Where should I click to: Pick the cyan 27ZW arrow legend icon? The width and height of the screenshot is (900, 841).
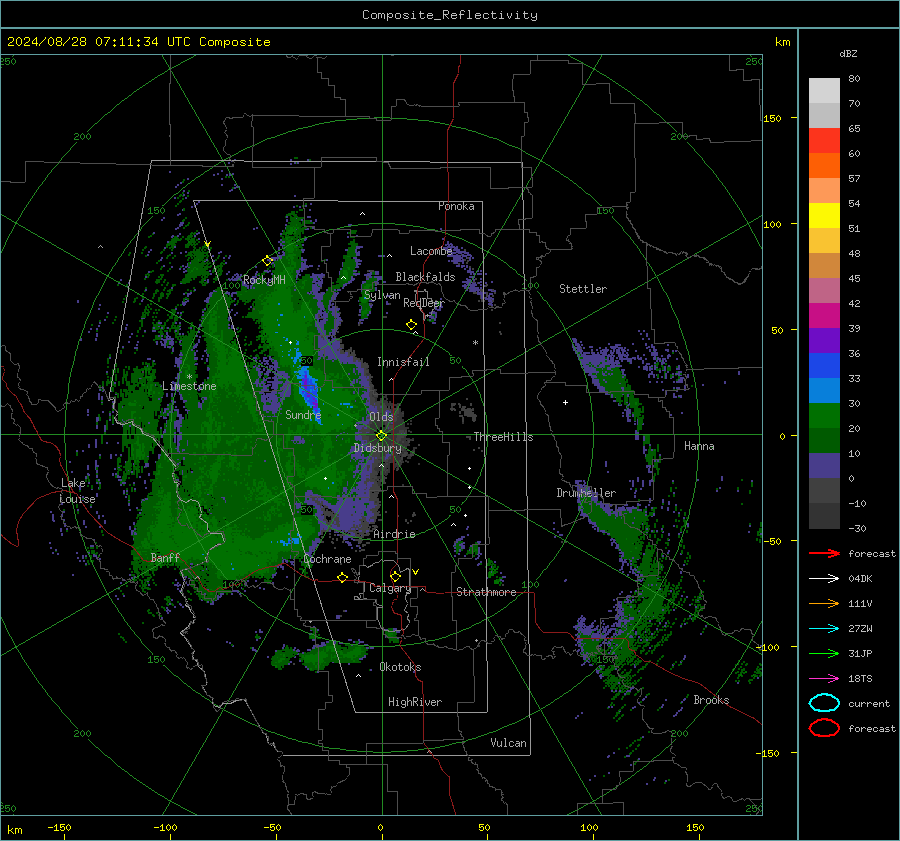tap(824, 629)
